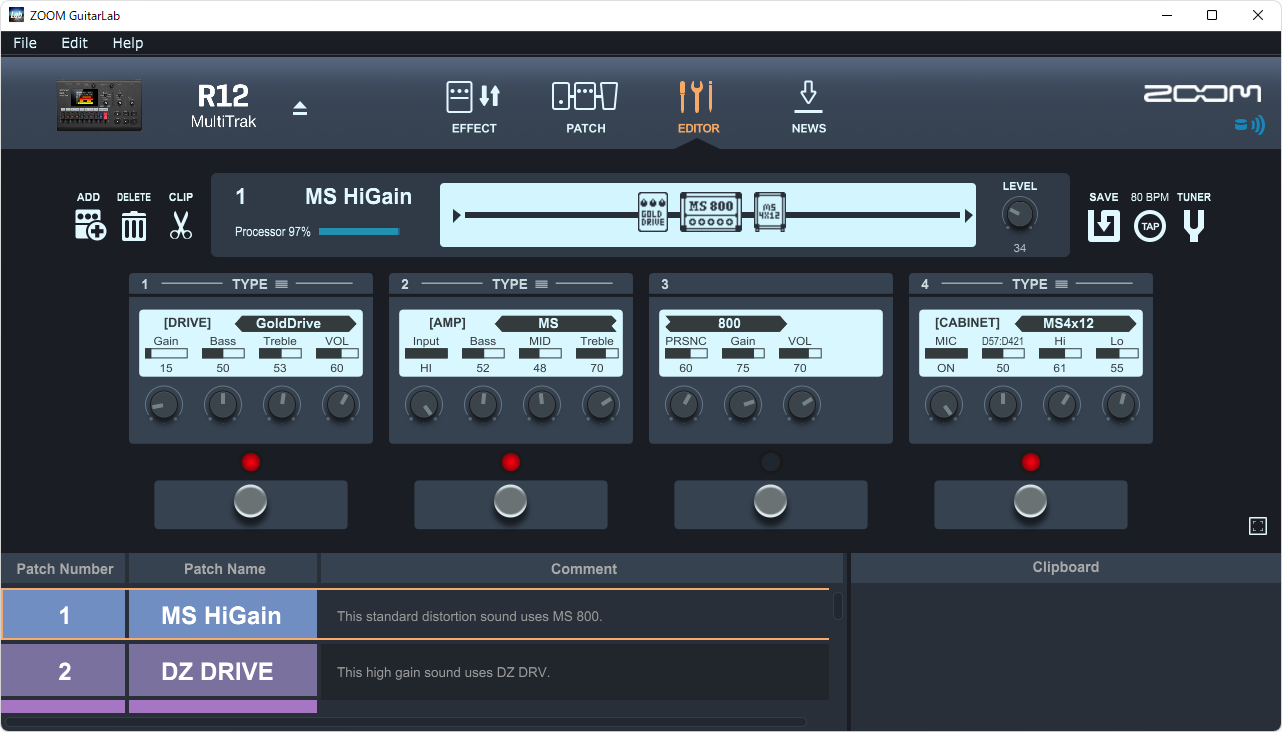Click MS amp Bass knob
The image size is (1282, 732).
point(482,405)
